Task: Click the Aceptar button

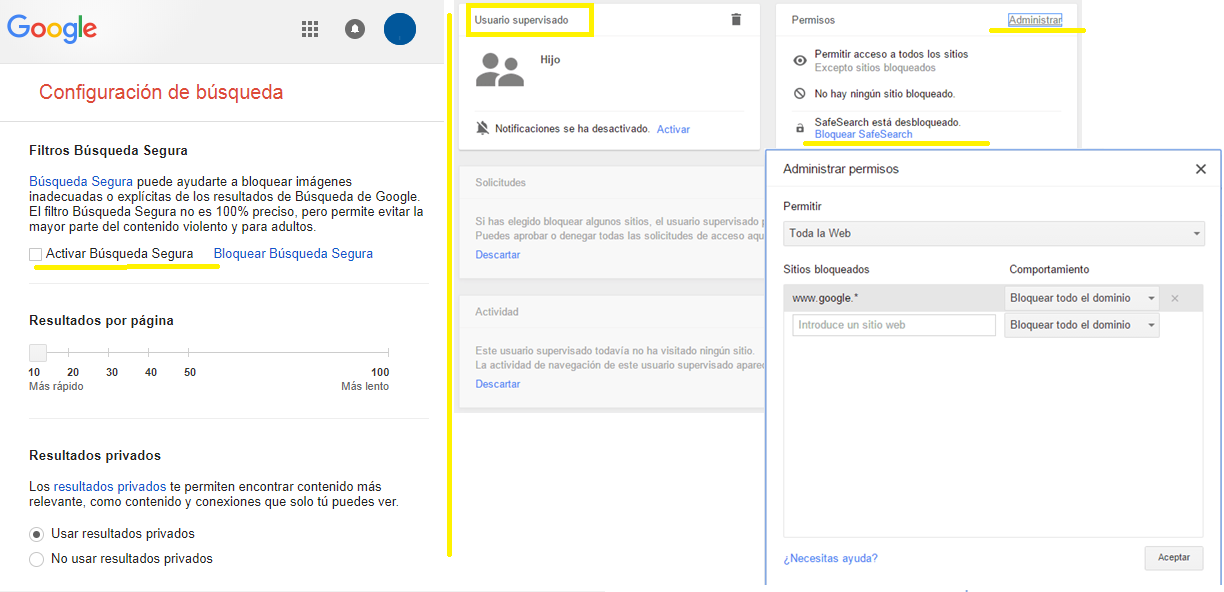Action: [x=1174, y=558]
